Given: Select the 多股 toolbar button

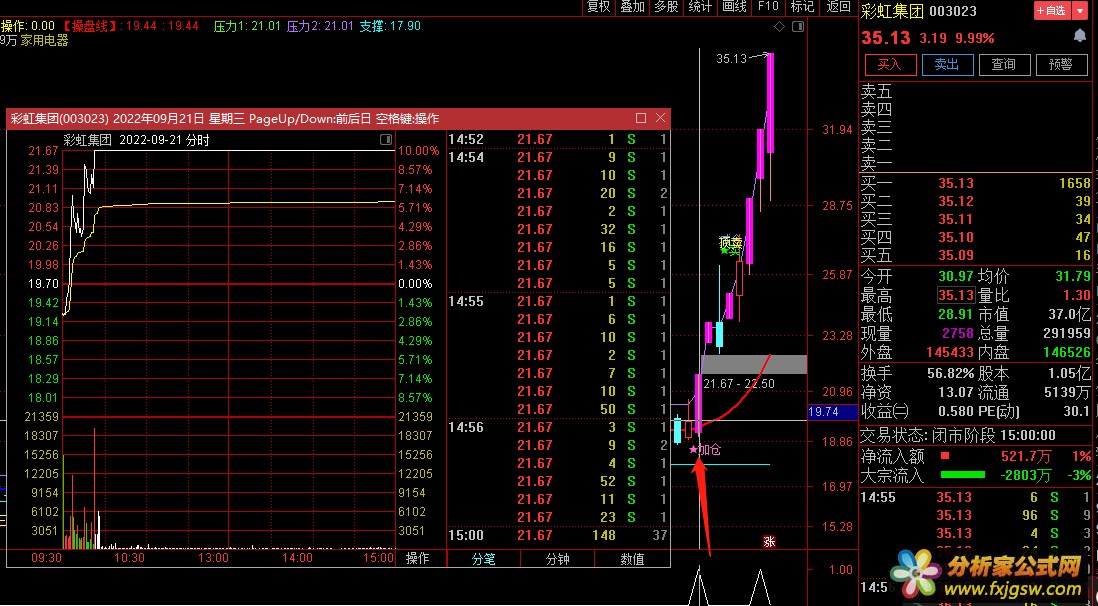Looking at the screenshot, I should pyautogui.click(x=666, y=7).
